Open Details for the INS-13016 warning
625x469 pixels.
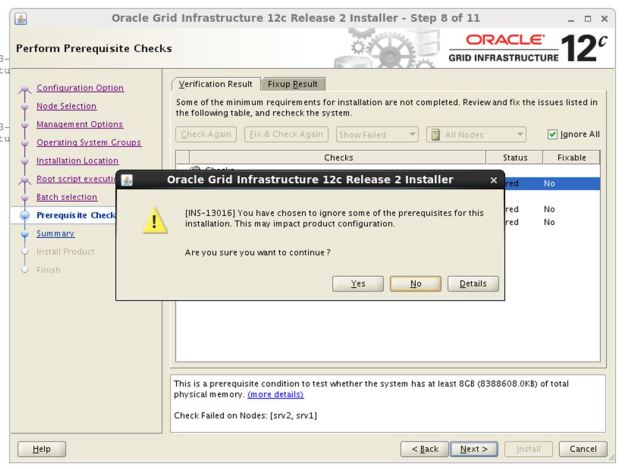tap(473, 284)
